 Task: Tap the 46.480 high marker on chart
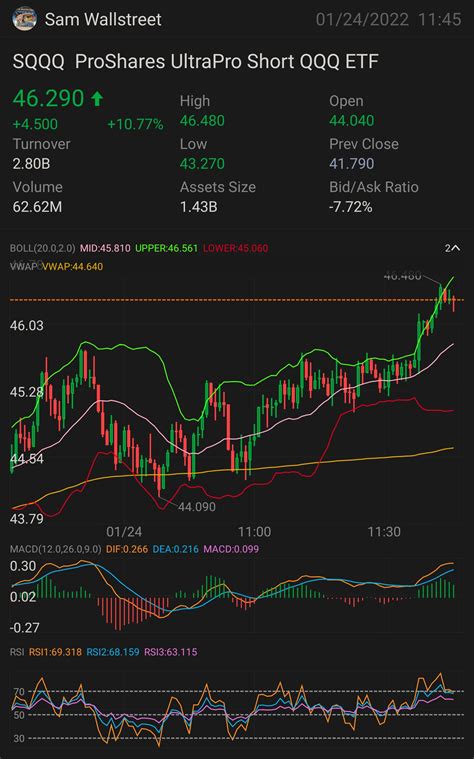(x=402, y=276)
